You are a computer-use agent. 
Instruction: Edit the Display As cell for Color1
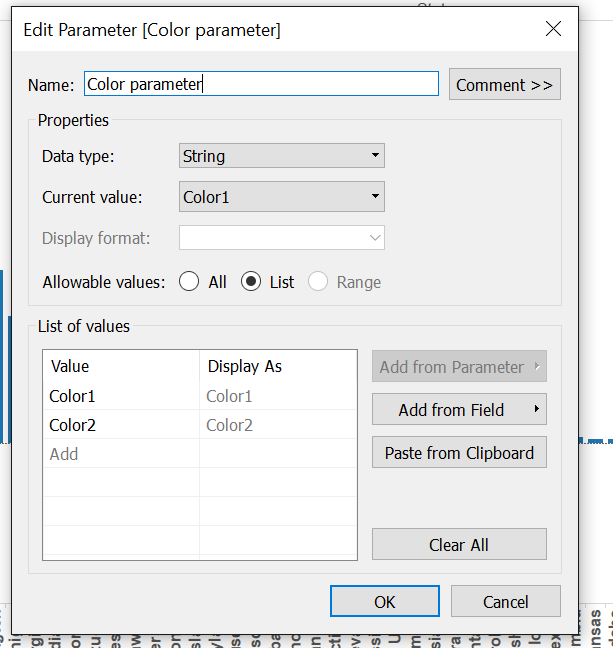click(277, 396)
